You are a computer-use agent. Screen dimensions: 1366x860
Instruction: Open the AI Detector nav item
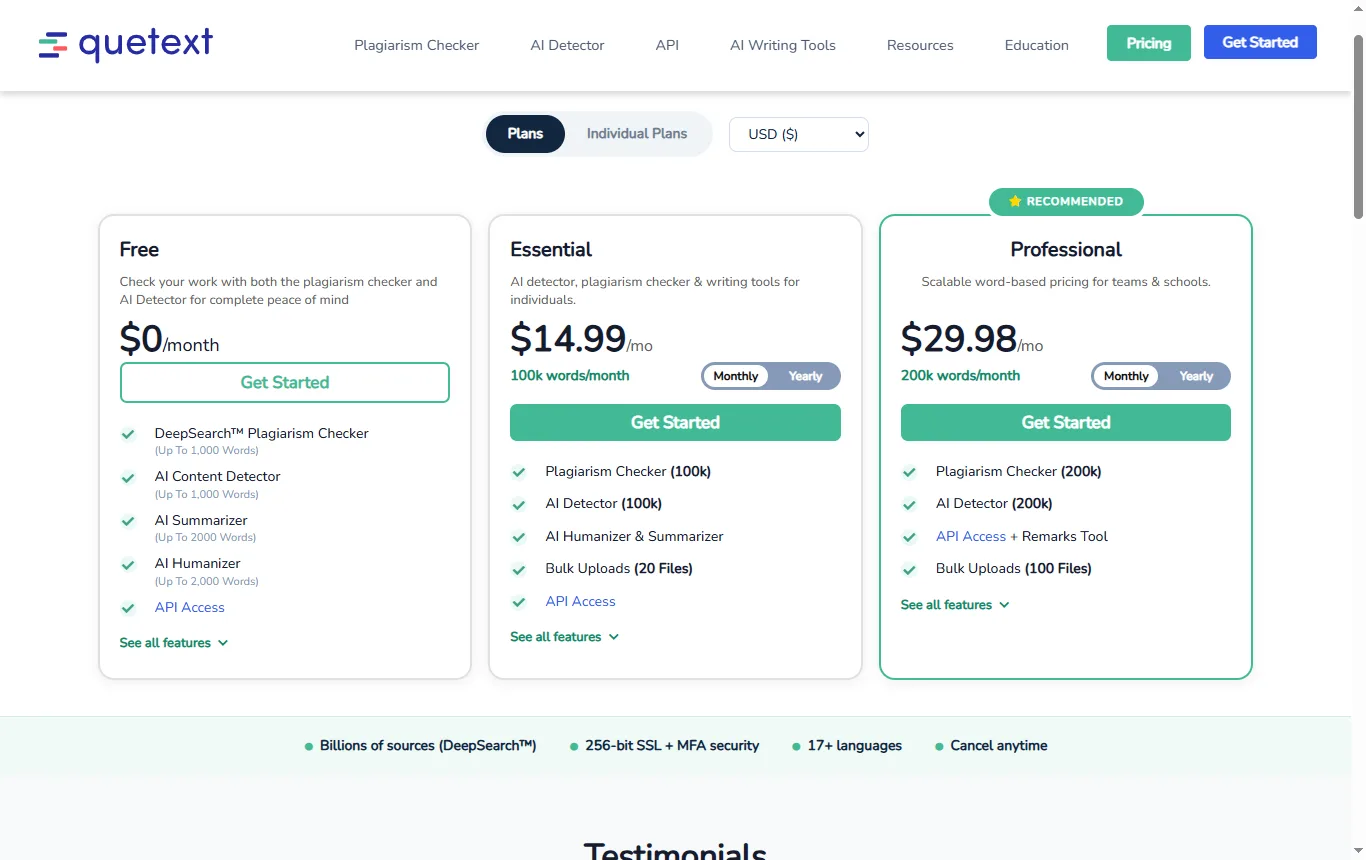coord(567,45)
